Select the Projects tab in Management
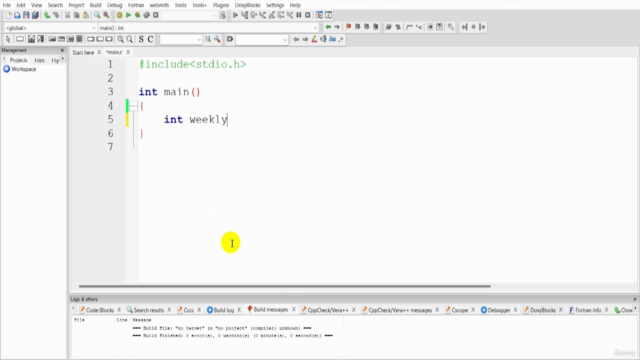The width and height of the screenshot is (640, 360). pos(18,60)
